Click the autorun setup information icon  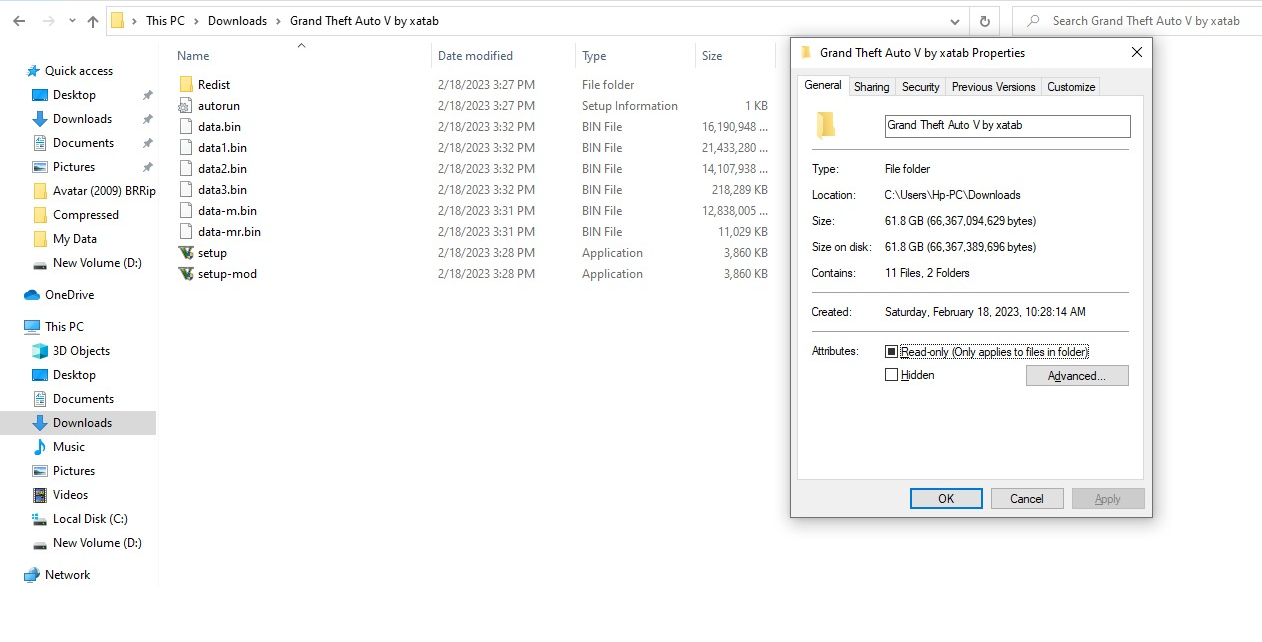186,106
